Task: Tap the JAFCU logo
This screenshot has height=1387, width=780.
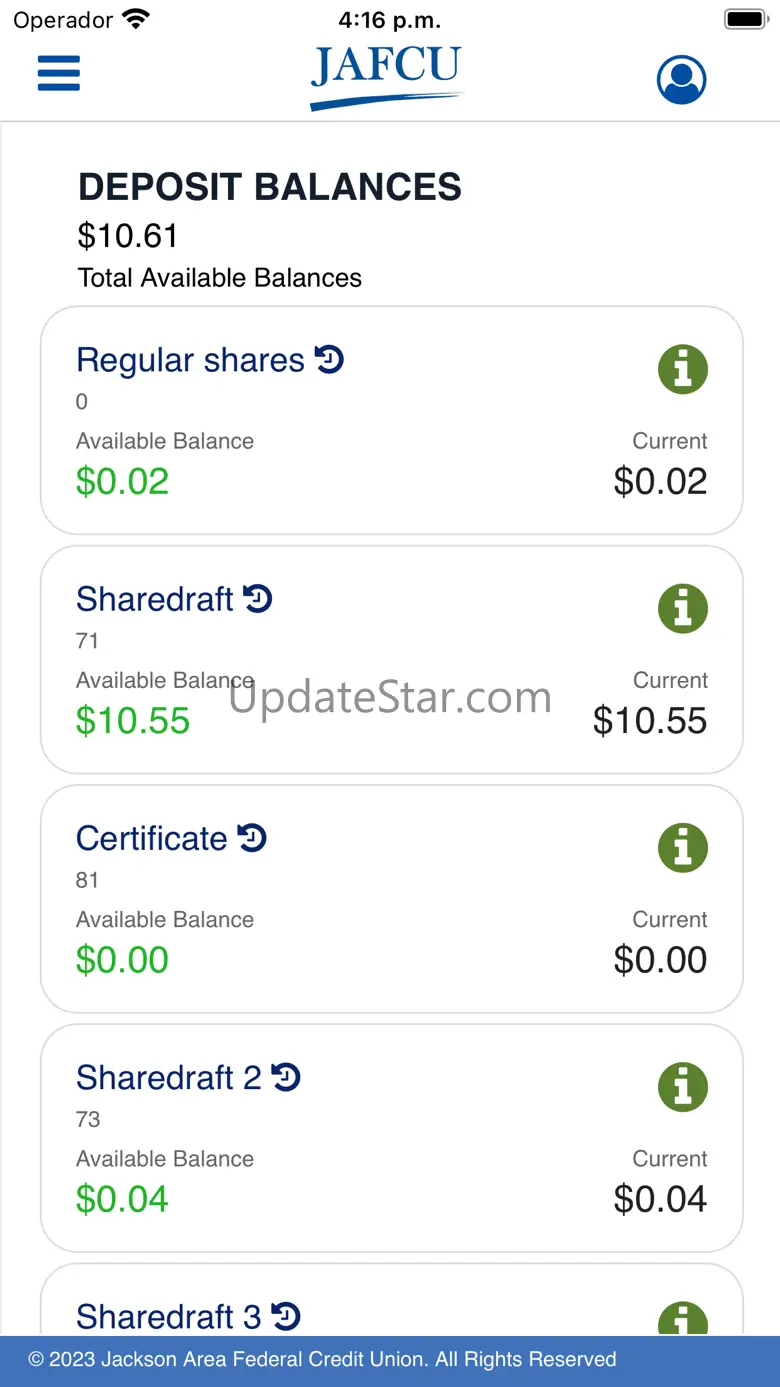Action: click(386, 75)
